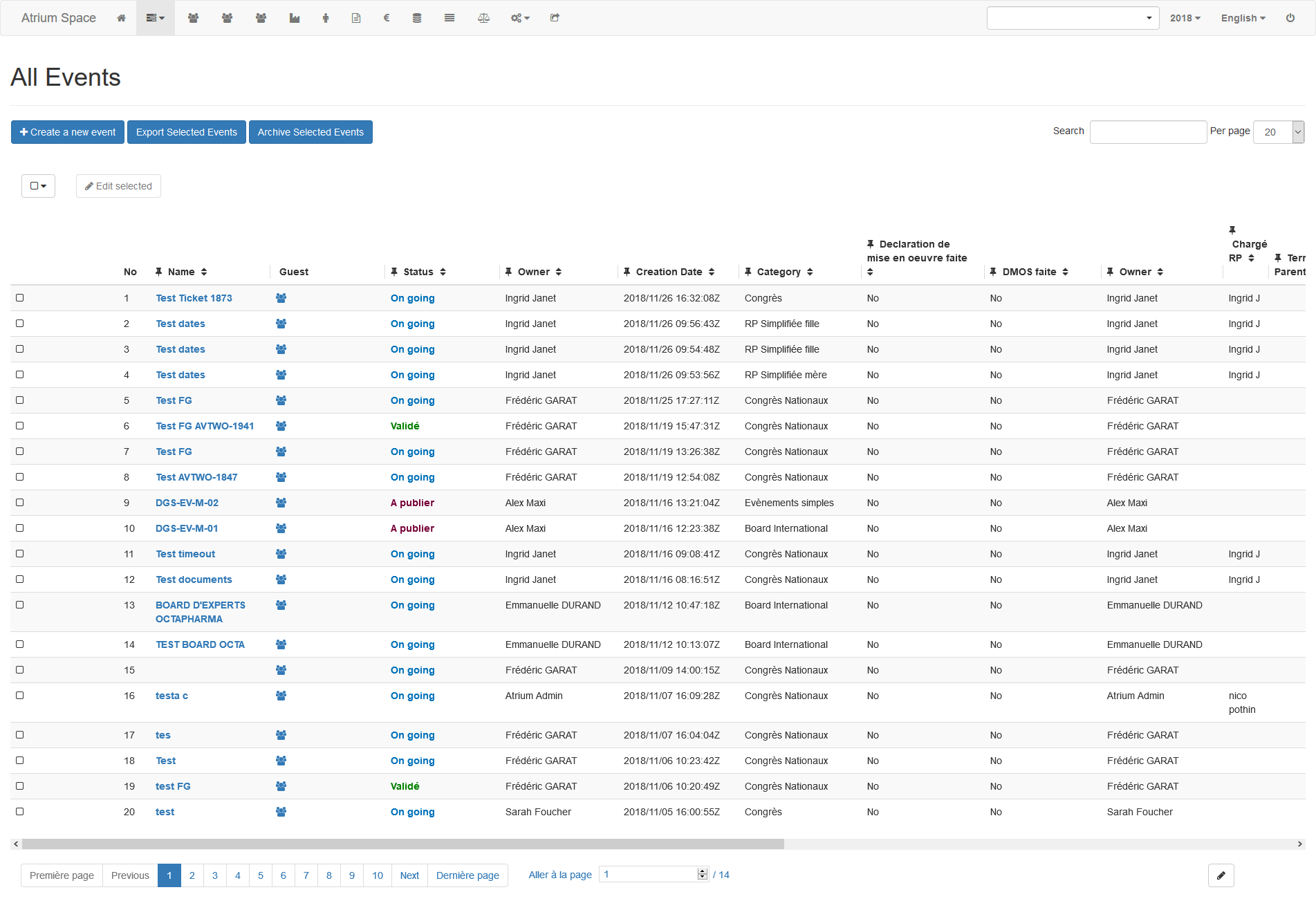Open the single person icon in navbar
Image resolution: width=1316 pixels, height=901 pixels.
coord(326,18)
